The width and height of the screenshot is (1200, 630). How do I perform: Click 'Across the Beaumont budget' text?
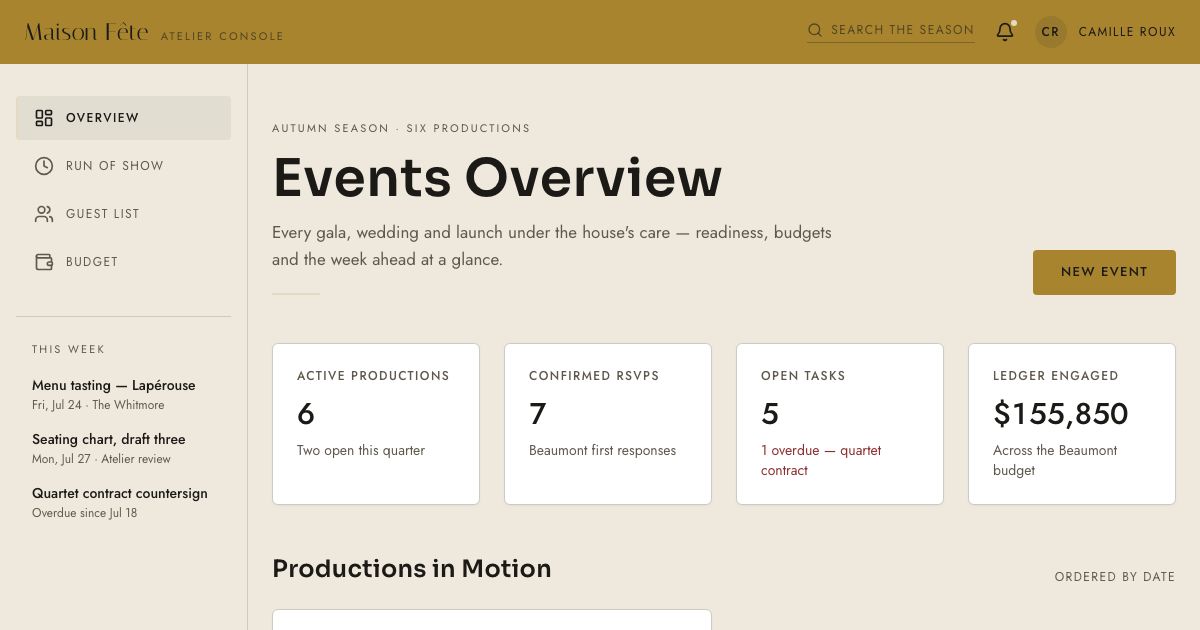coord(1055,460)
